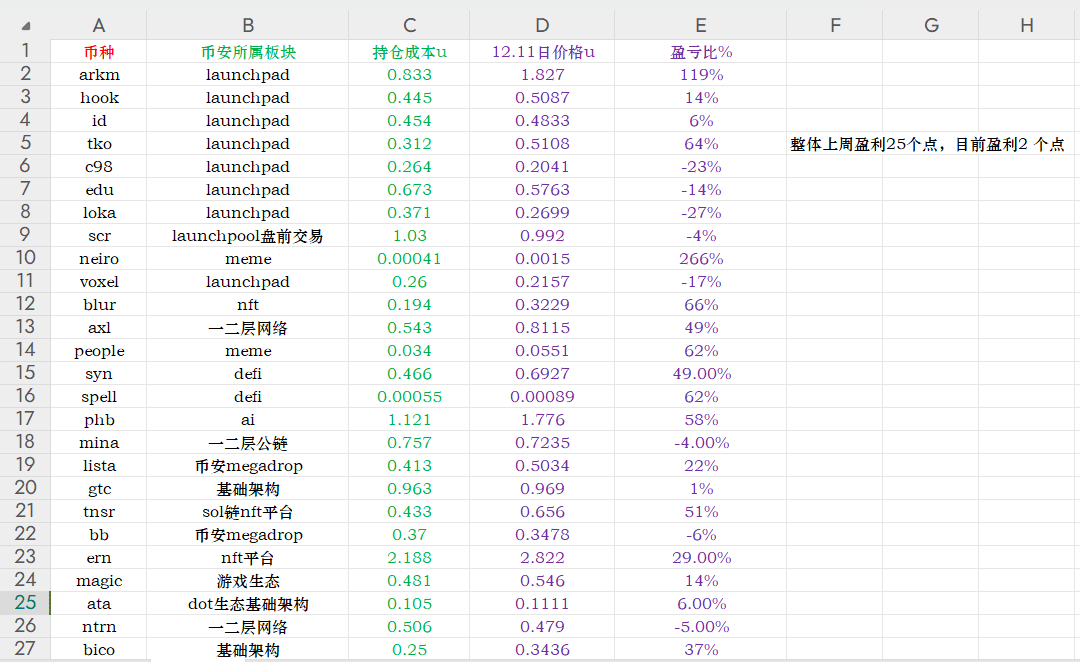Select the cell containing ata
This screenshot has height=662, width=1080.
[98, 603]
